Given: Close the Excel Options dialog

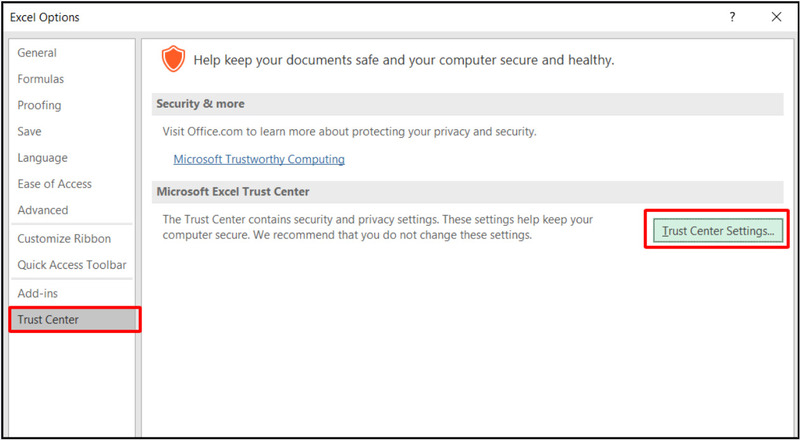Looking at the screenshot, I should point(776,17).
